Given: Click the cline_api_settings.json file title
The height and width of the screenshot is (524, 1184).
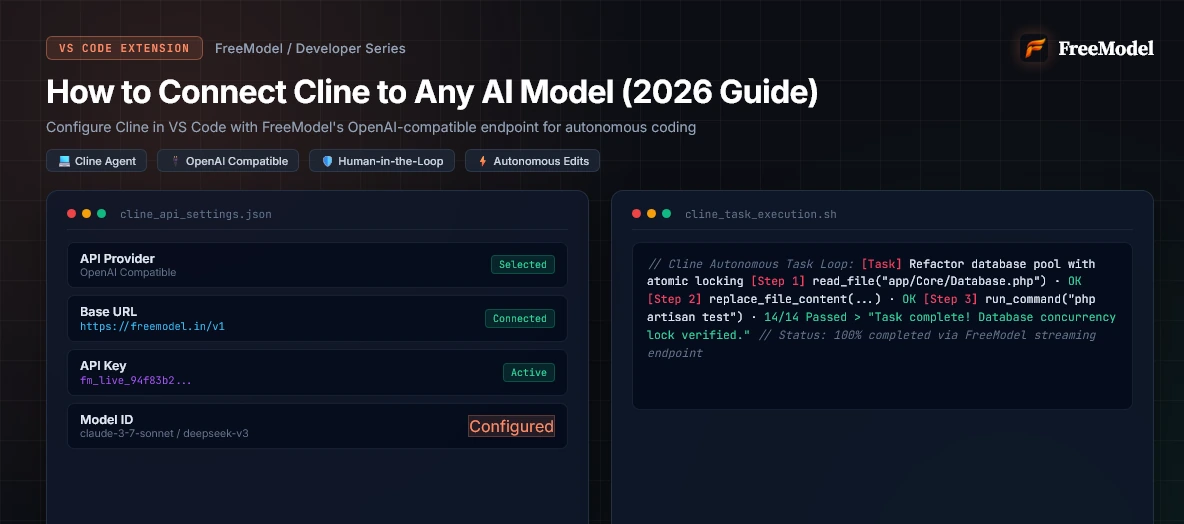Looking at the screenshot, I should 196,214.
